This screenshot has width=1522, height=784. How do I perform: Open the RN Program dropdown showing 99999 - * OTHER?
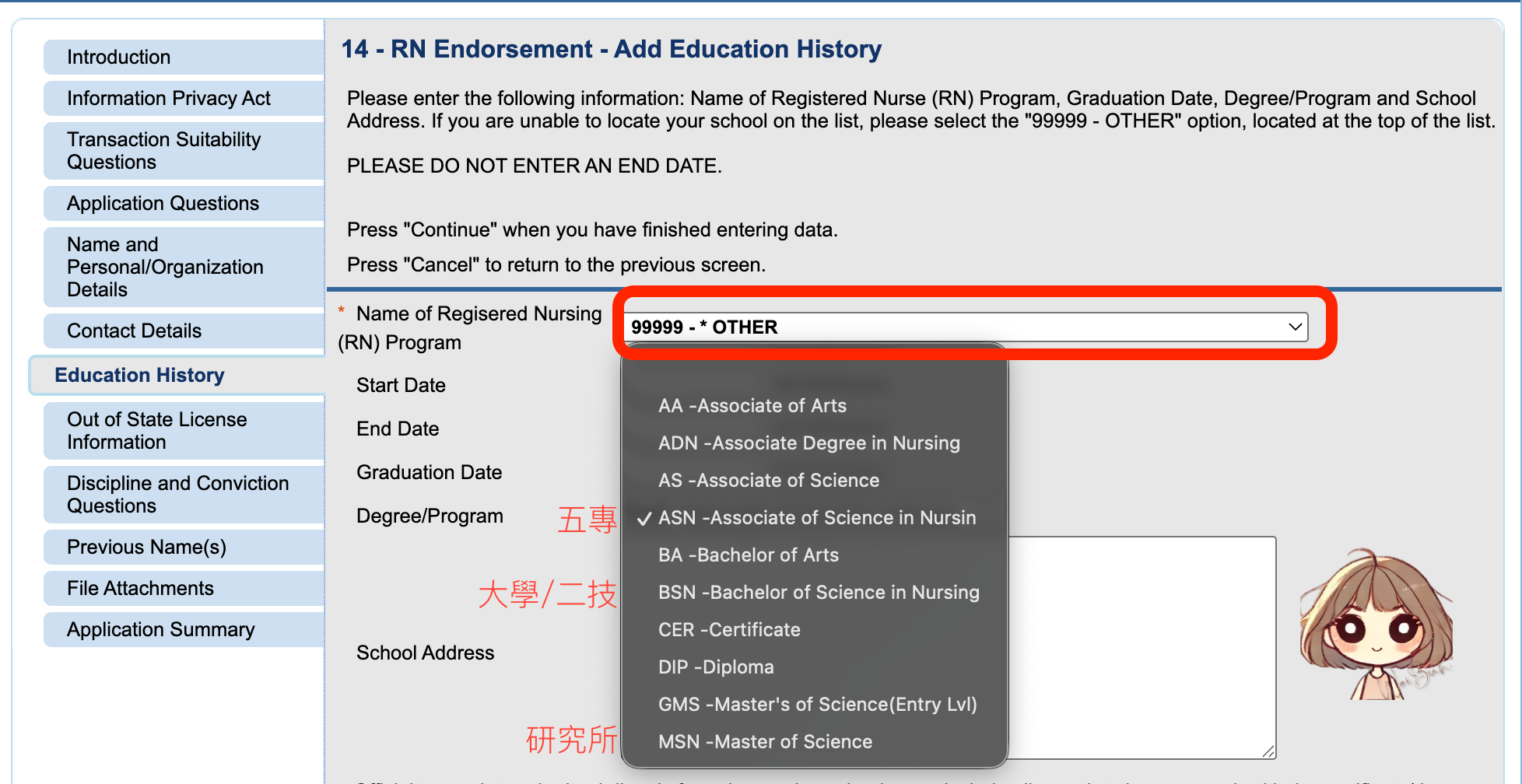click(x=966, y=327)
